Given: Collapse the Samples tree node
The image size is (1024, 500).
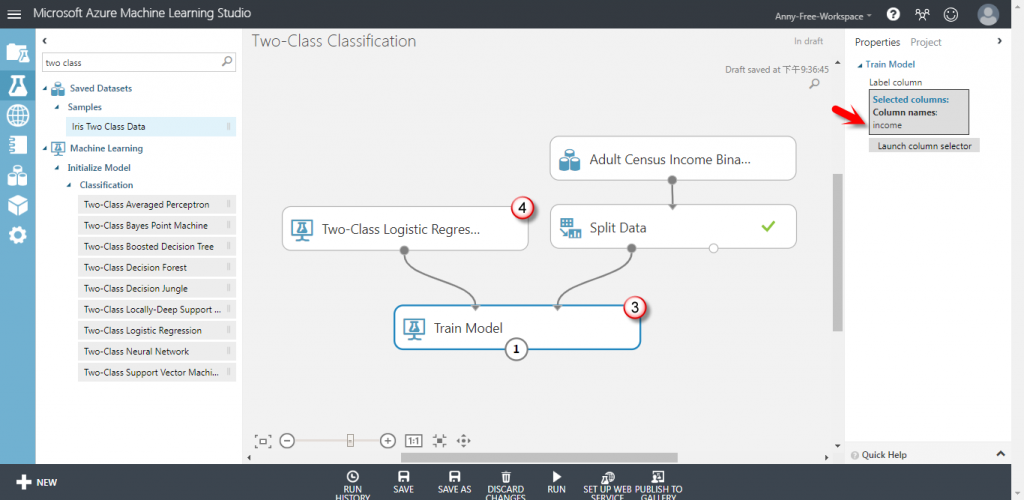Looking at the screenshot, I should point(57,107).
